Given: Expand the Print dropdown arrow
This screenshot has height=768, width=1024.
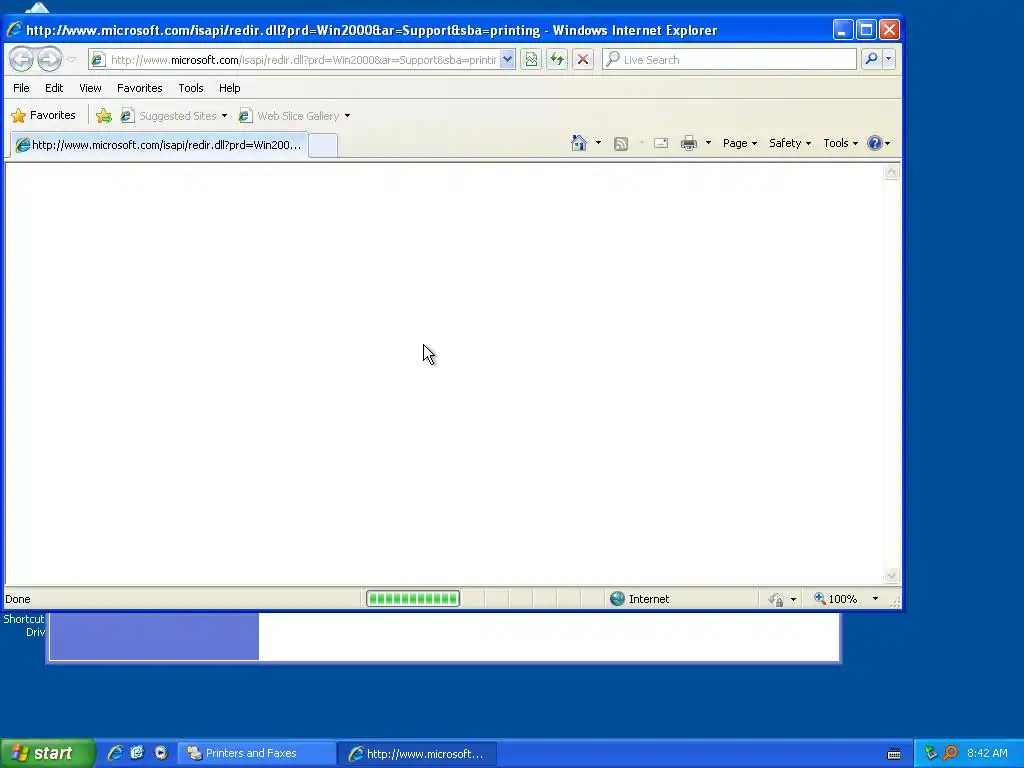Looking at the screenshot, I should click(708, 143).
